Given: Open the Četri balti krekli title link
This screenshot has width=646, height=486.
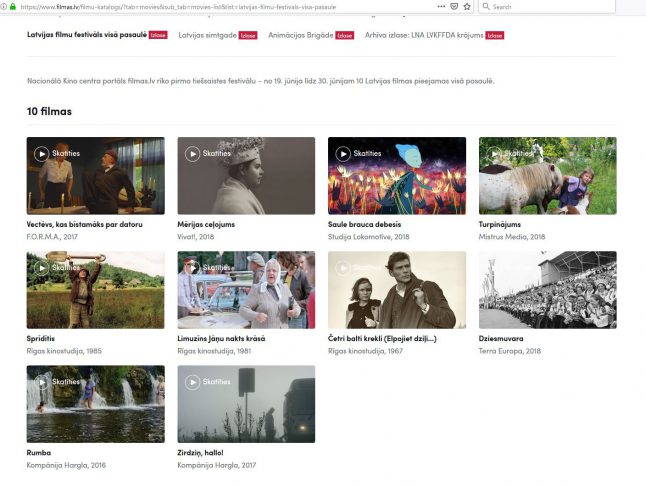Looking at the screenshot, I should (382, 339).
